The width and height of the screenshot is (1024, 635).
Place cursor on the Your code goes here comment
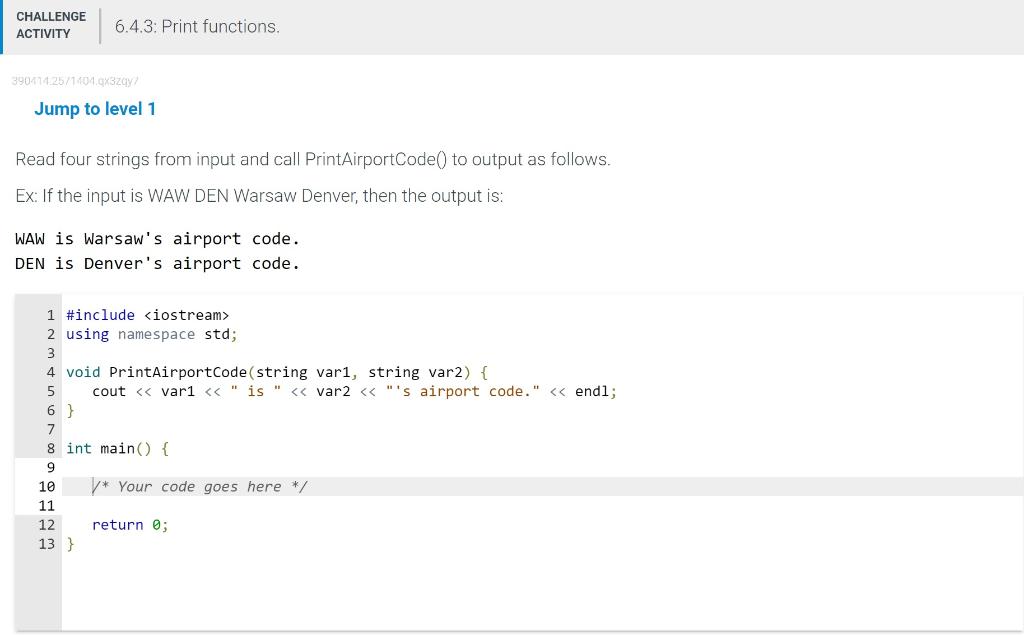(199, 486)
